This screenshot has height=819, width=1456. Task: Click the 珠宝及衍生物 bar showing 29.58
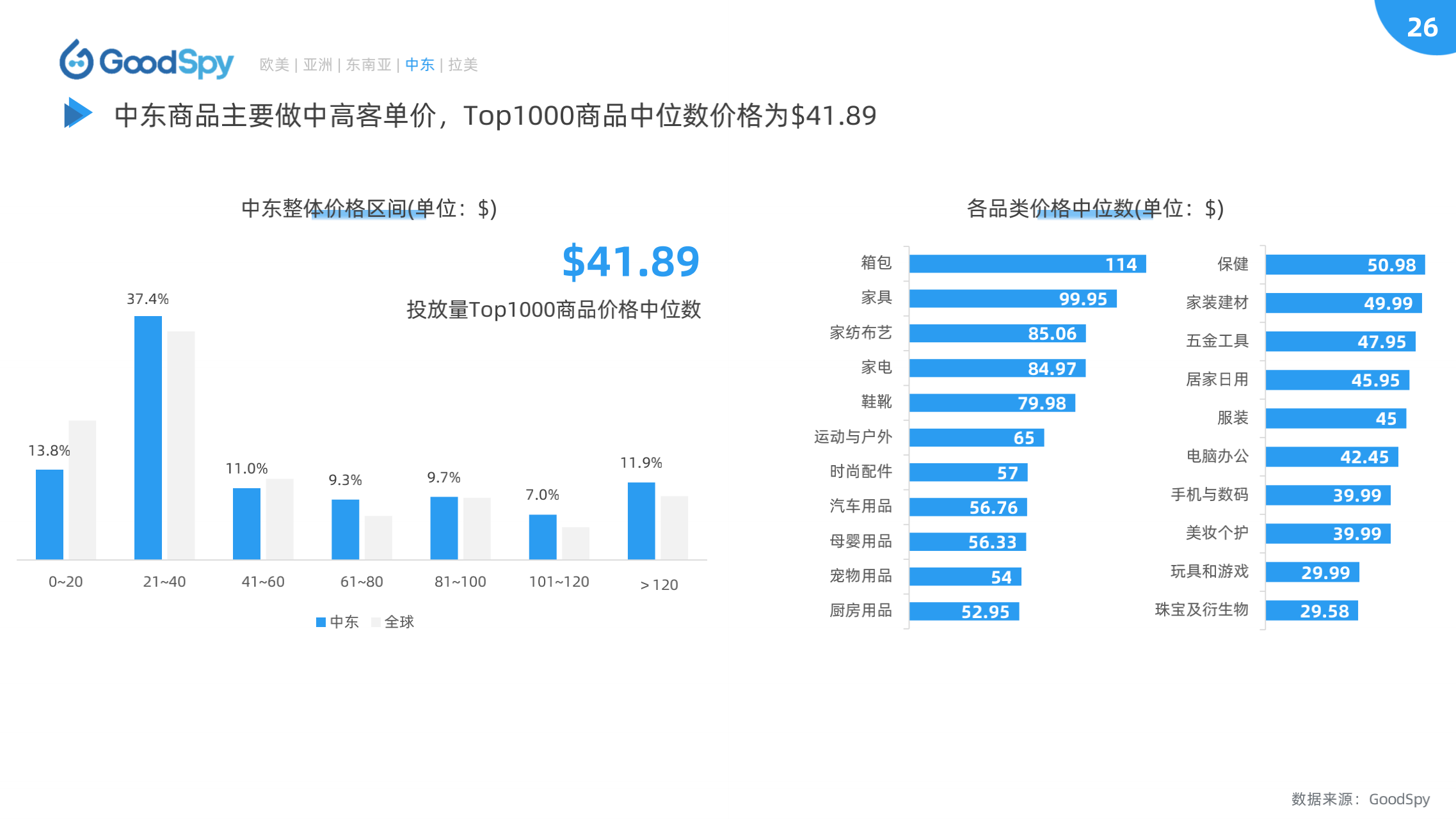1311,610
